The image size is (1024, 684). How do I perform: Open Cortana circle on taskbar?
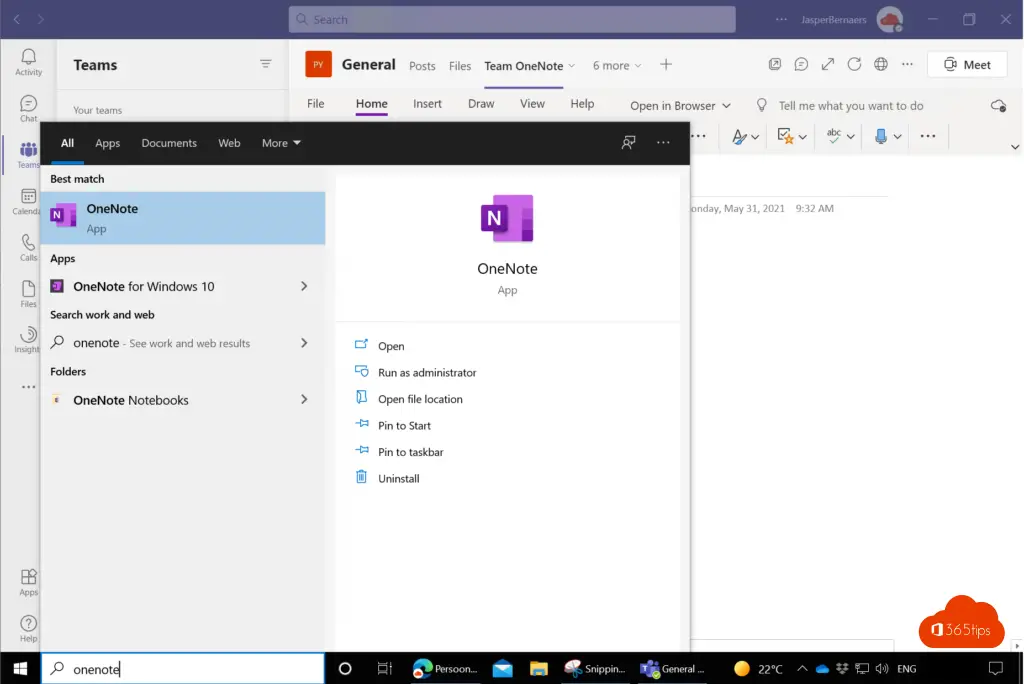(345, 668)
